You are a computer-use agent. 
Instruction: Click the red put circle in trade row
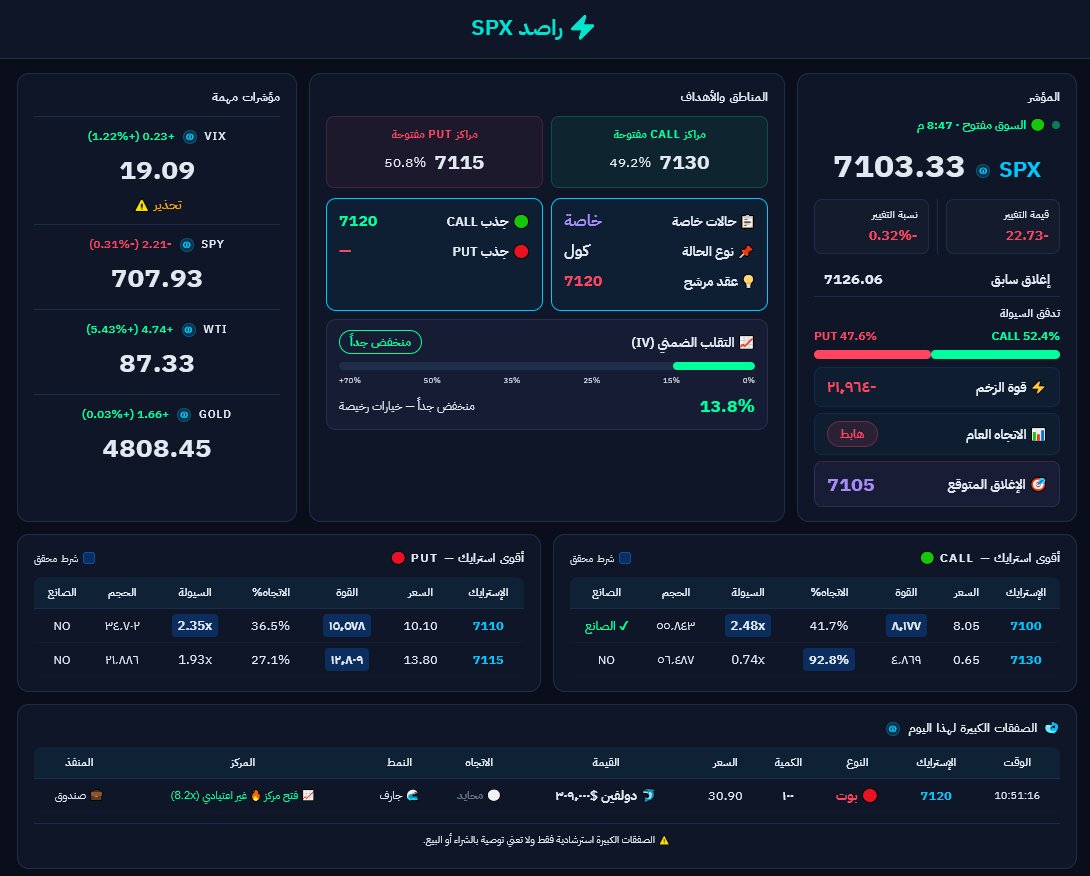pyautogui.click(x=870, y=796)
